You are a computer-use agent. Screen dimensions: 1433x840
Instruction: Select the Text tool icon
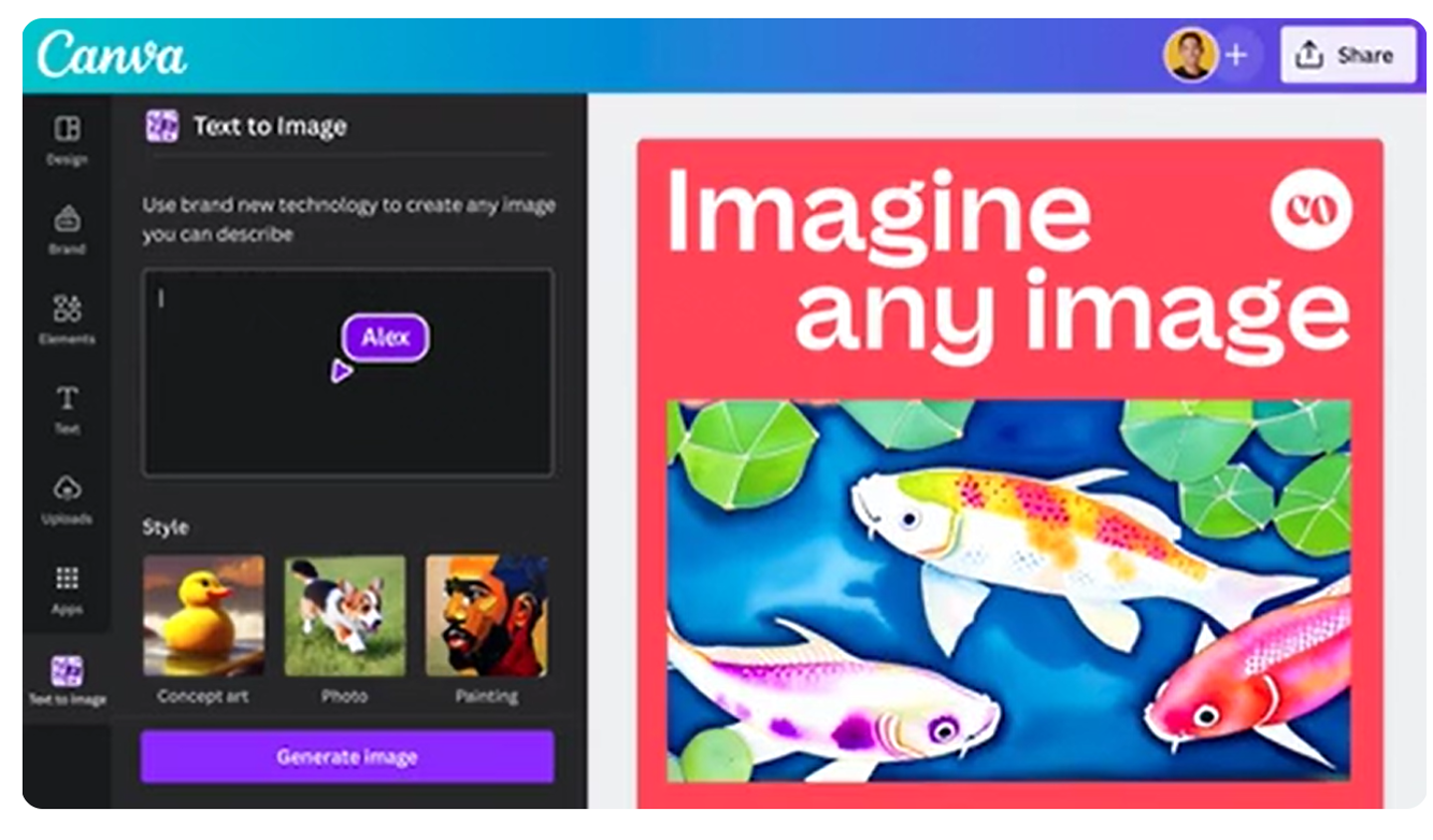pos(67,398)
